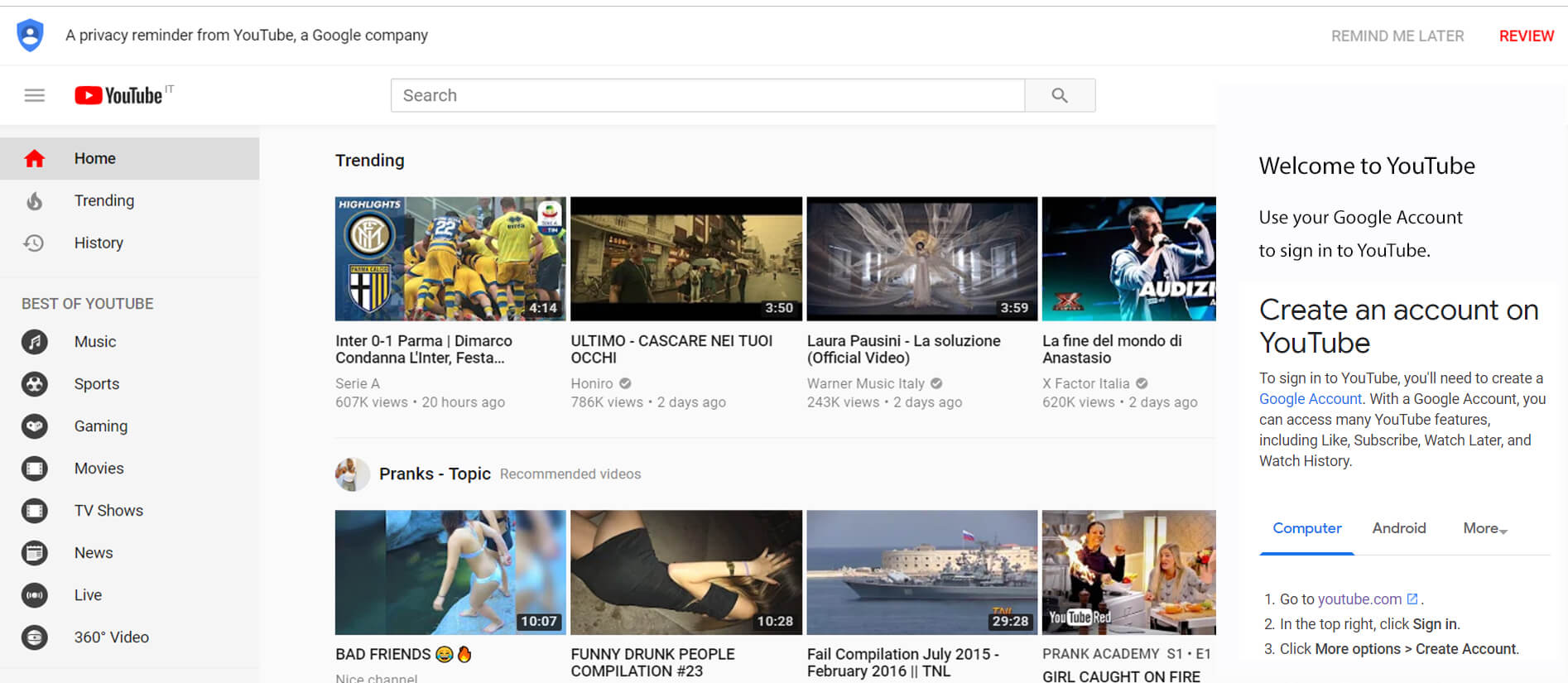Image resolution: width=1568 pixels, height=683 pixels.
Task: Open the YouTube Red Prank Academy thumbnail
Action: [1129, 572]
